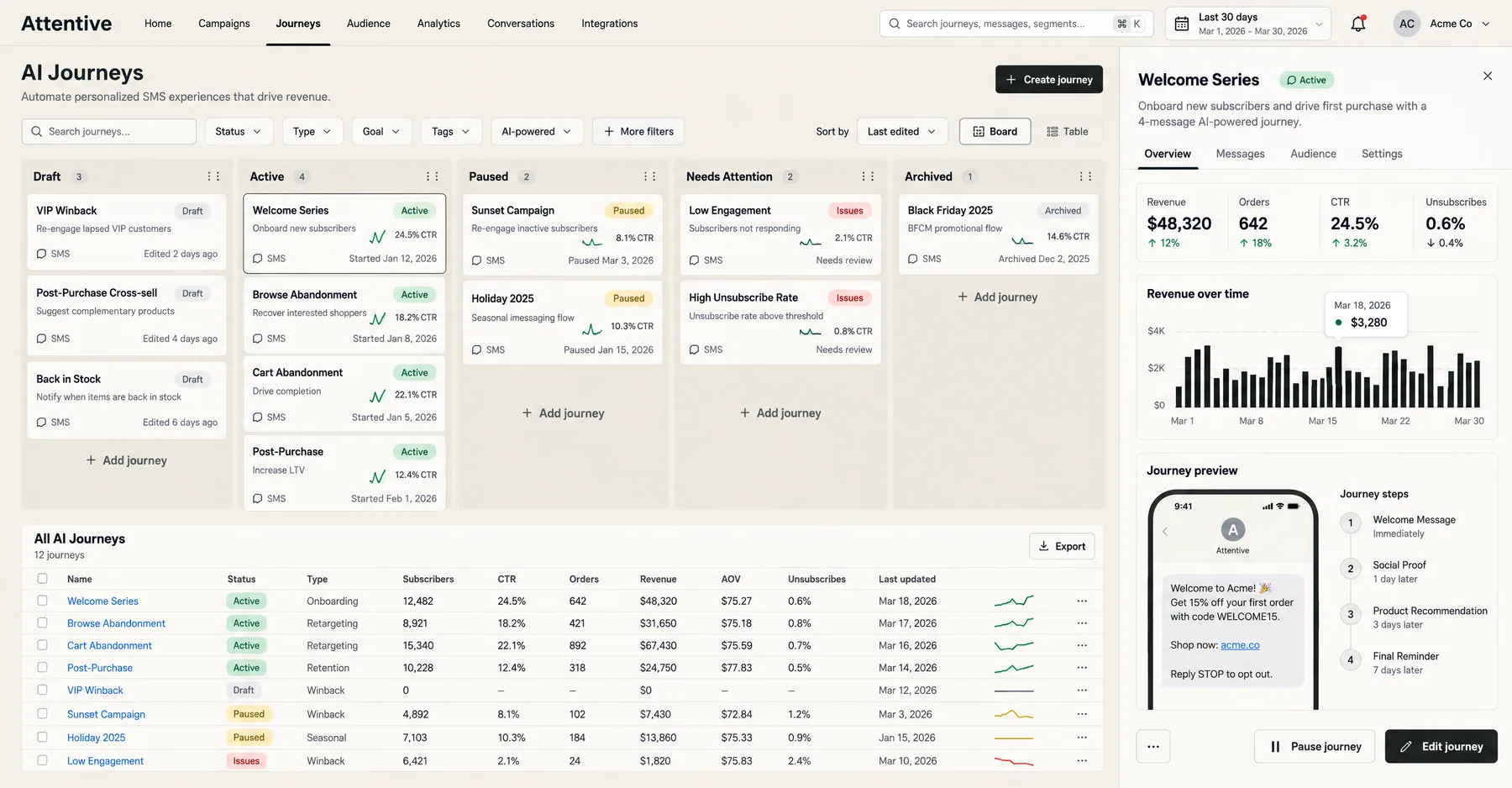Screen dimensions: 1512x788
Task: Open the Needs Attention column options menu
Action: click(x=868, y=176)
